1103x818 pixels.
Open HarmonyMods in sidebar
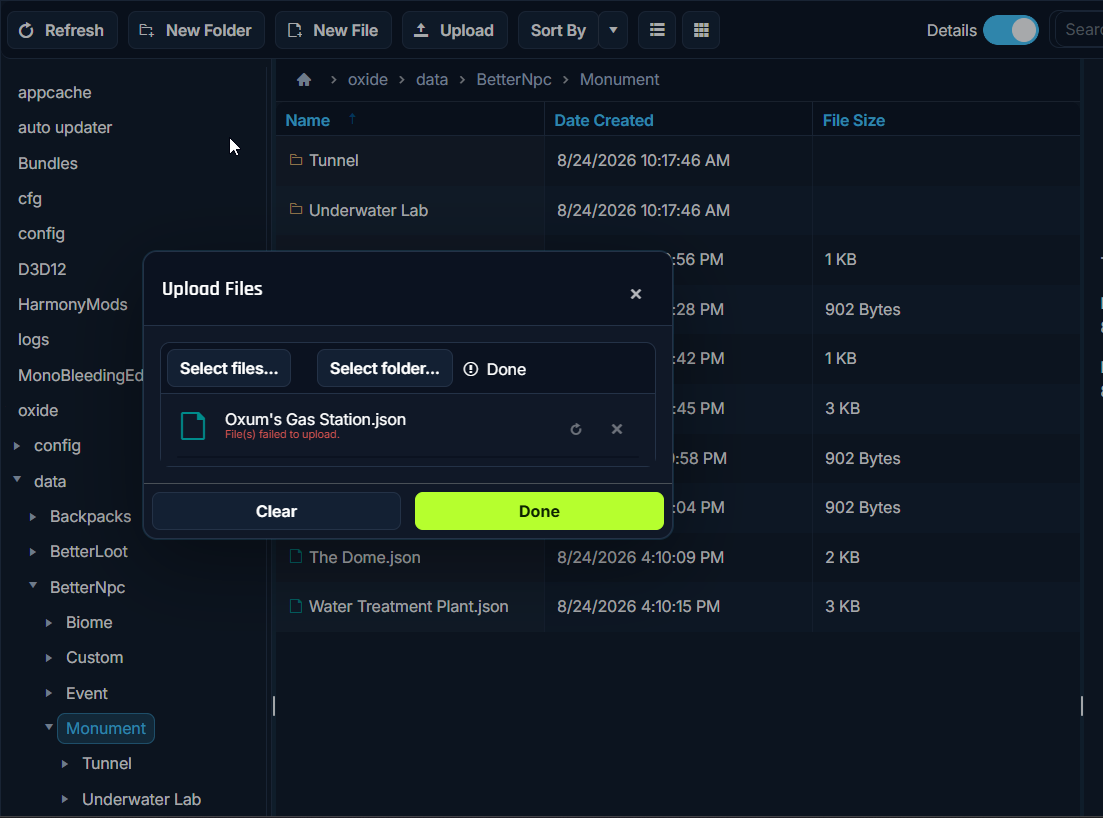click(x=72, y=305)
